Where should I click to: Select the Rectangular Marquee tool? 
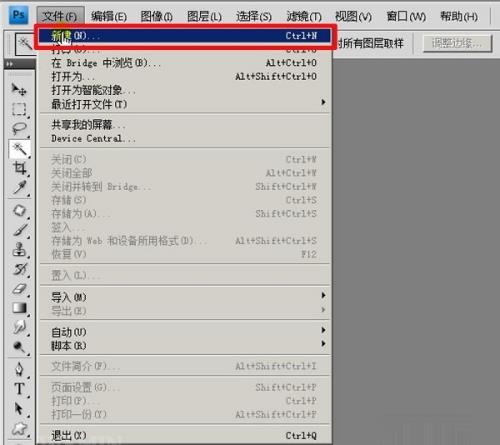click(19, 109)
